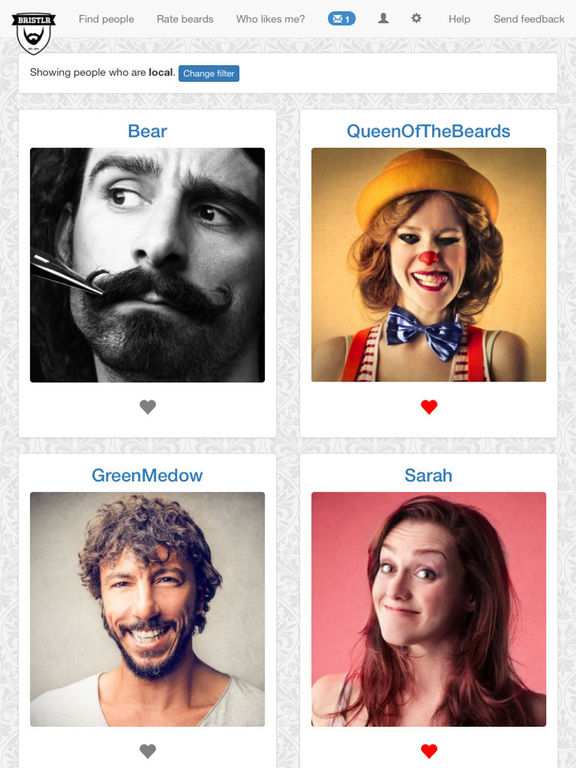Open the Find people menu item
576x768 pixels.
coord(106,19)
